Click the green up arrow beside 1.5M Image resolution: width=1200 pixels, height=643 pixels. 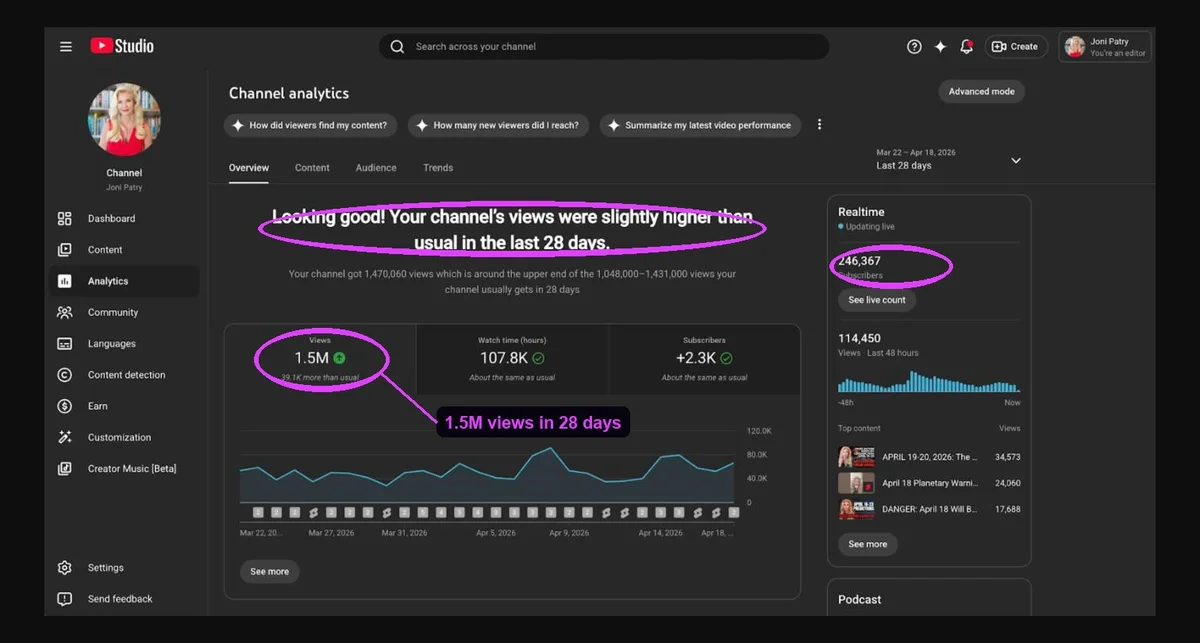click(x=340, y=358)
